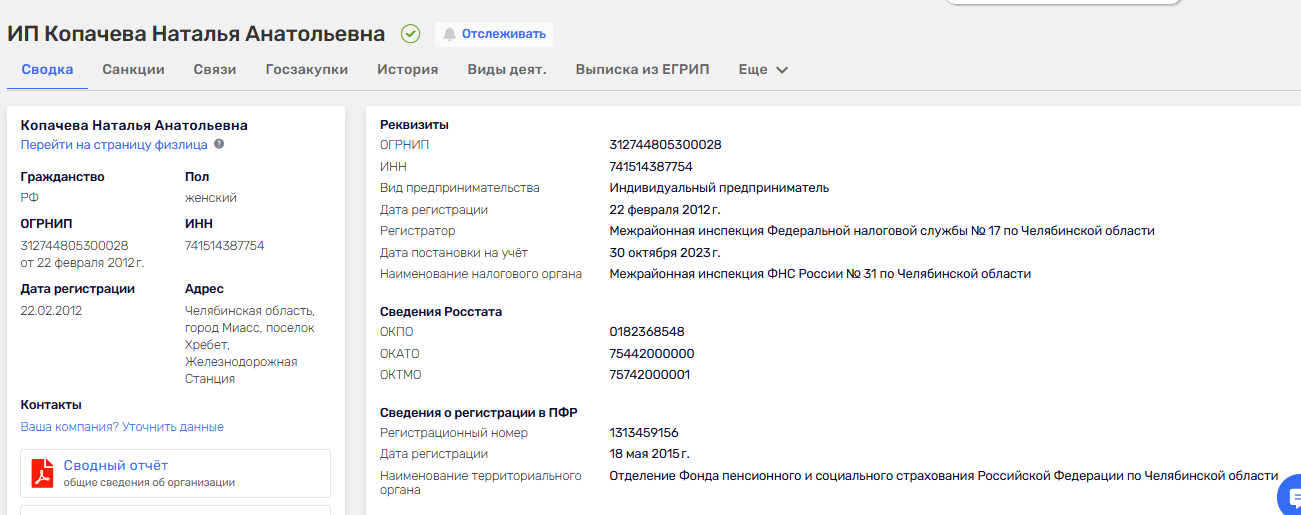Viewport: 1301px width, 515px height.
Task: Open the Выписка из ЕГРИП tab
Action: [642, 70]
